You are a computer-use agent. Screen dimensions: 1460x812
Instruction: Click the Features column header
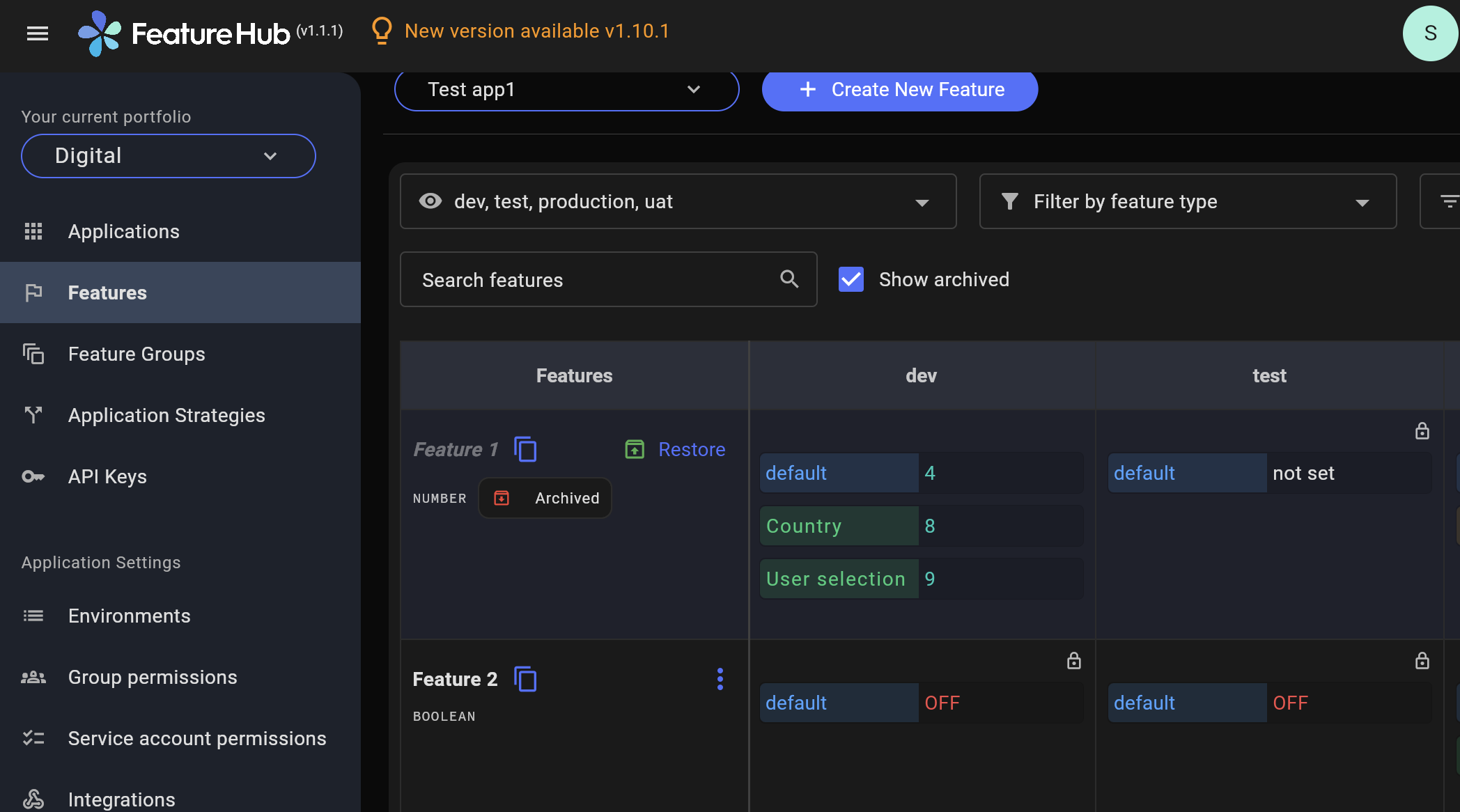point(574,375)
